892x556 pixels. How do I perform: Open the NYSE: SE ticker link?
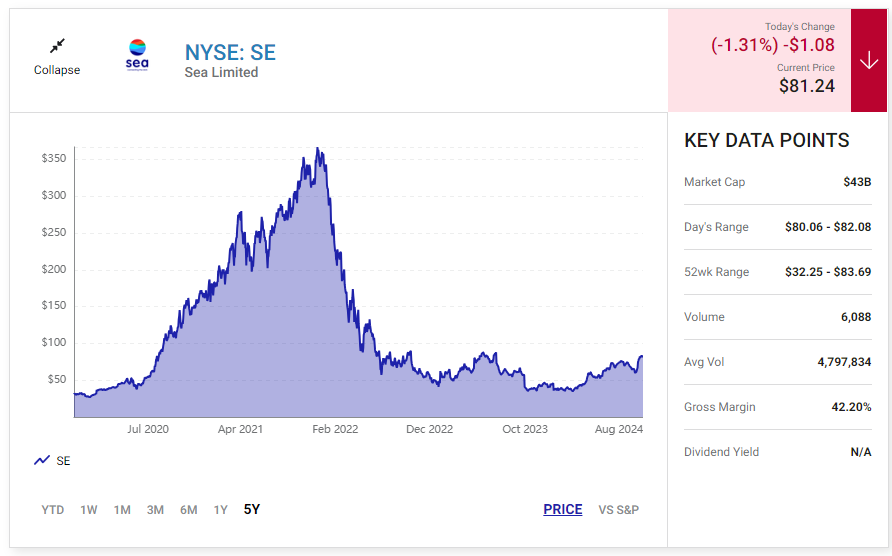coord(230,52)
